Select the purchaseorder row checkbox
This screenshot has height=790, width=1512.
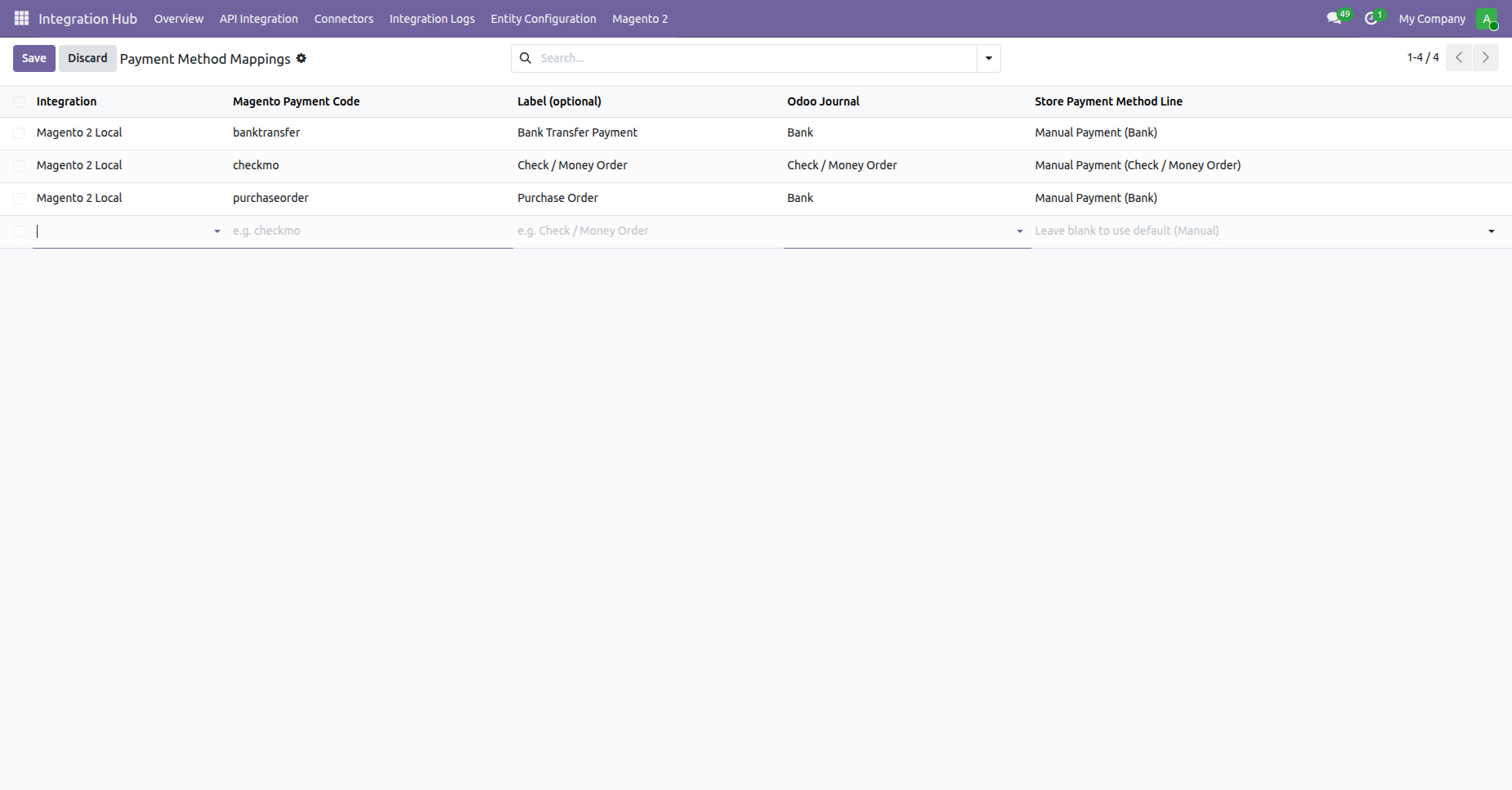click(x=19, y=199)
